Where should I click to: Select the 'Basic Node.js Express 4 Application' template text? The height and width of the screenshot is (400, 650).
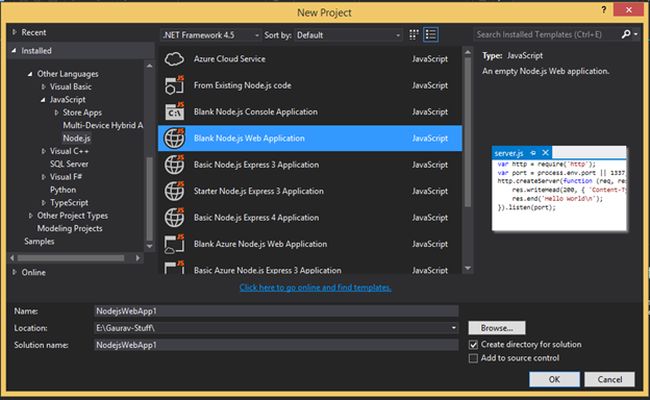point(257,218)
